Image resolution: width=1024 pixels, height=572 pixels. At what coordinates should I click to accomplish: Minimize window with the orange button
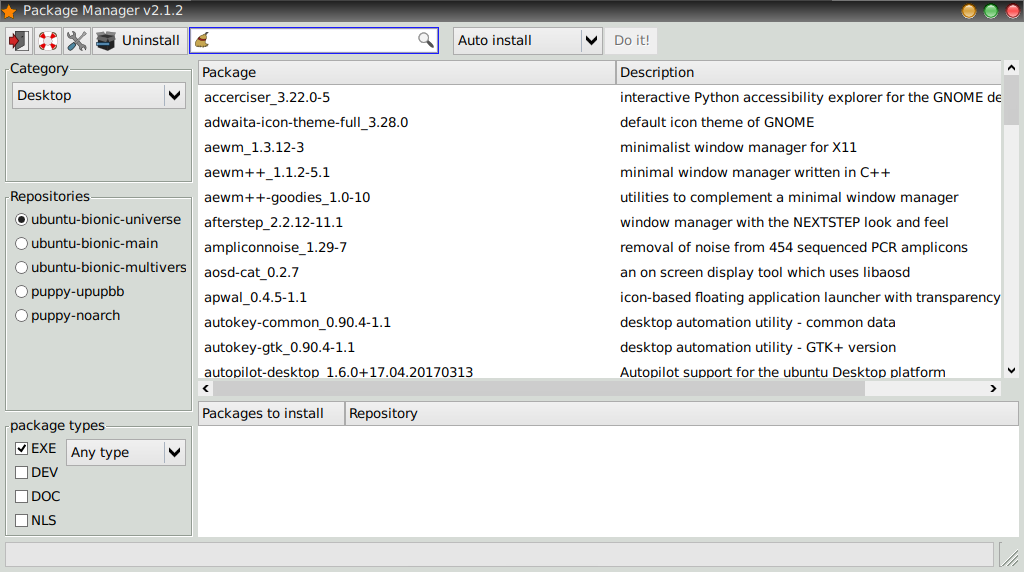click(x=969, y=11)
